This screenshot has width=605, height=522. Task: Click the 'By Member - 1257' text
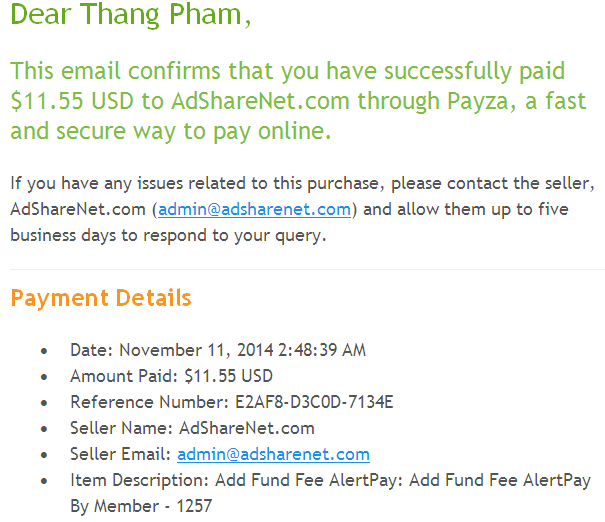pyautogui.click(x=141, y=506)
